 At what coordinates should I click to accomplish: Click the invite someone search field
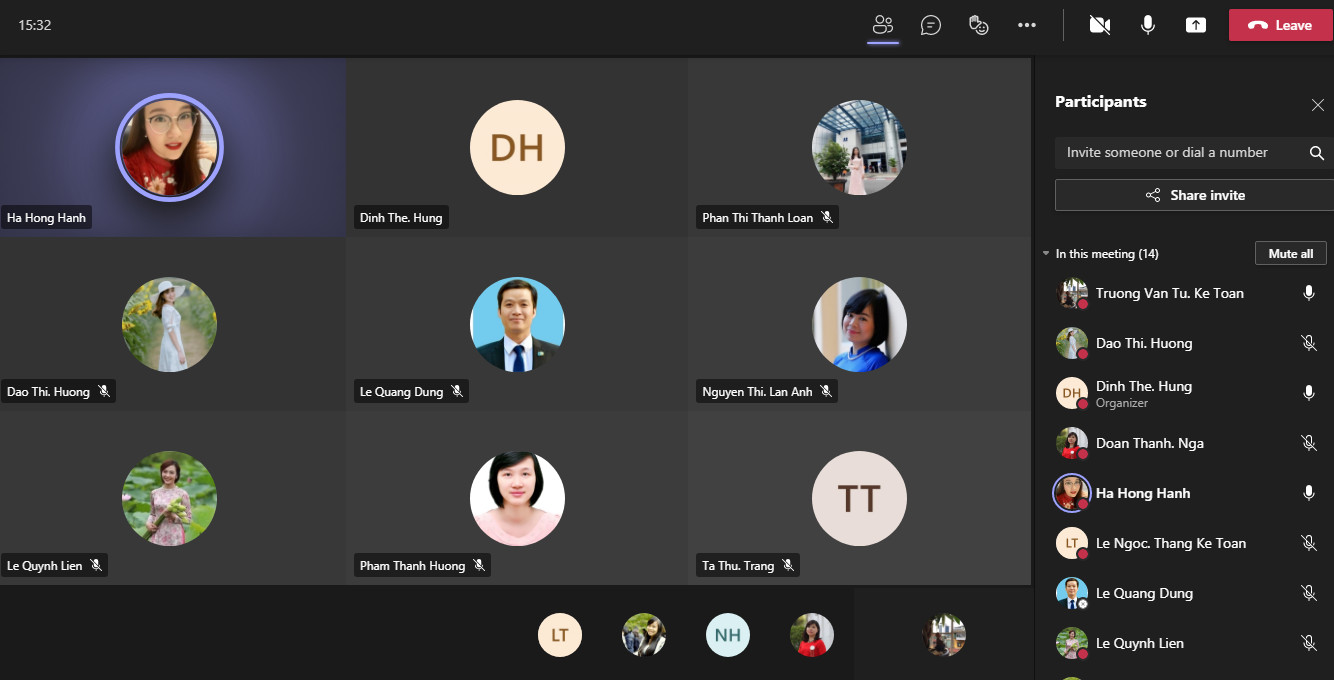[x=1180, y=153]
